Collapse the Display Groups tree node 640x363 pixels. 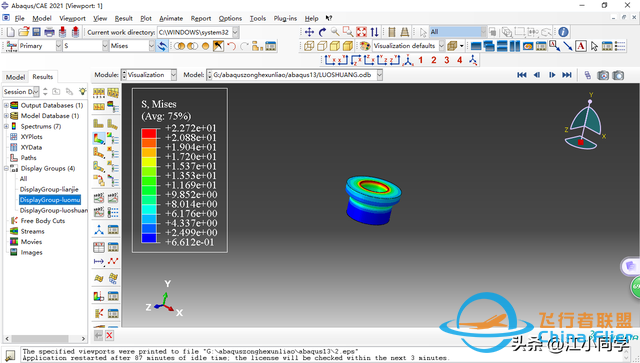click(6, 168)
